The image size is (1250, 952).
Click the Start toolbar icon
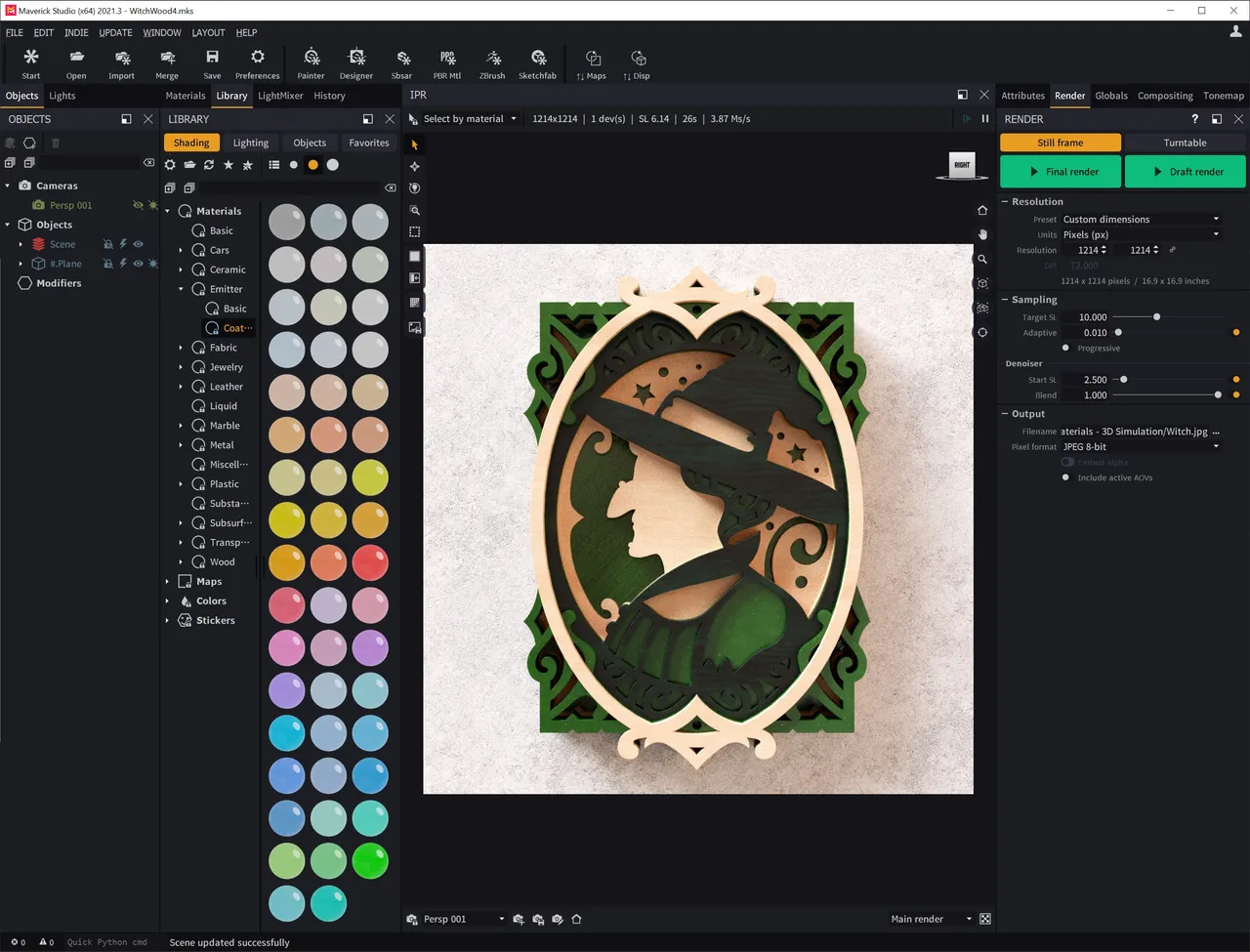pos(31,64)
